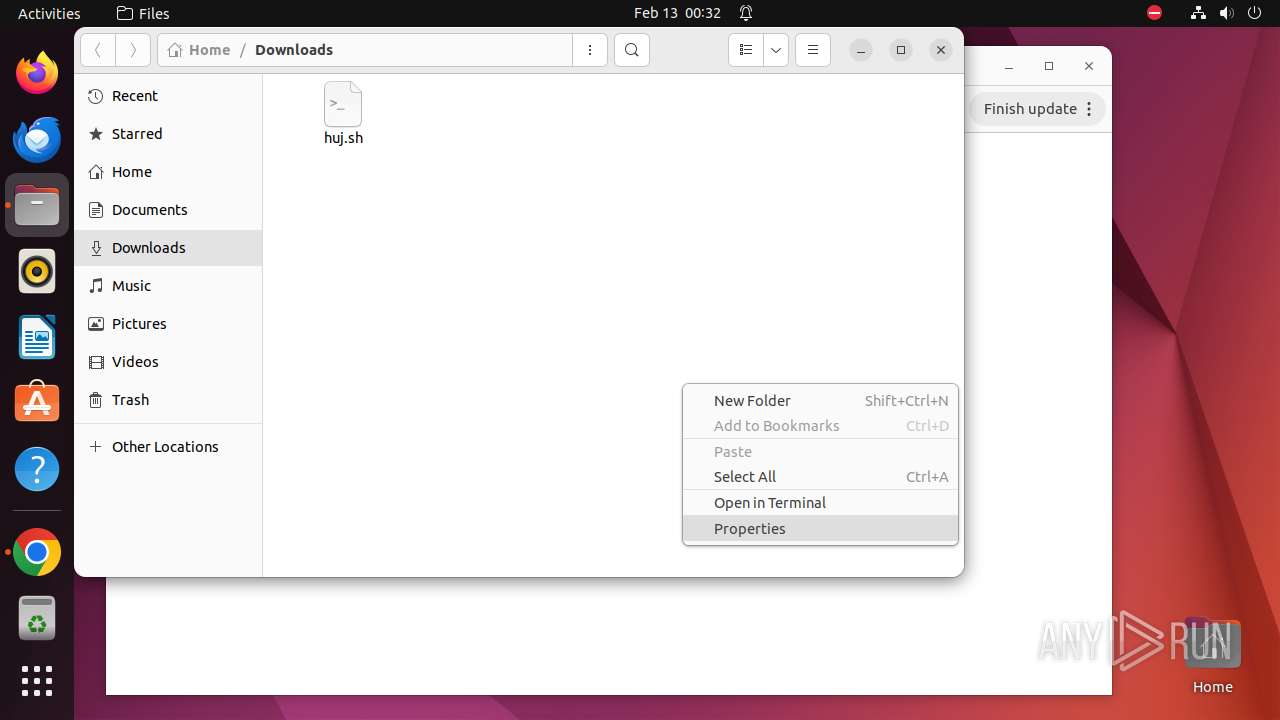Open Pictures in the sidebar

pyautogui.click(x=168, y=324)
